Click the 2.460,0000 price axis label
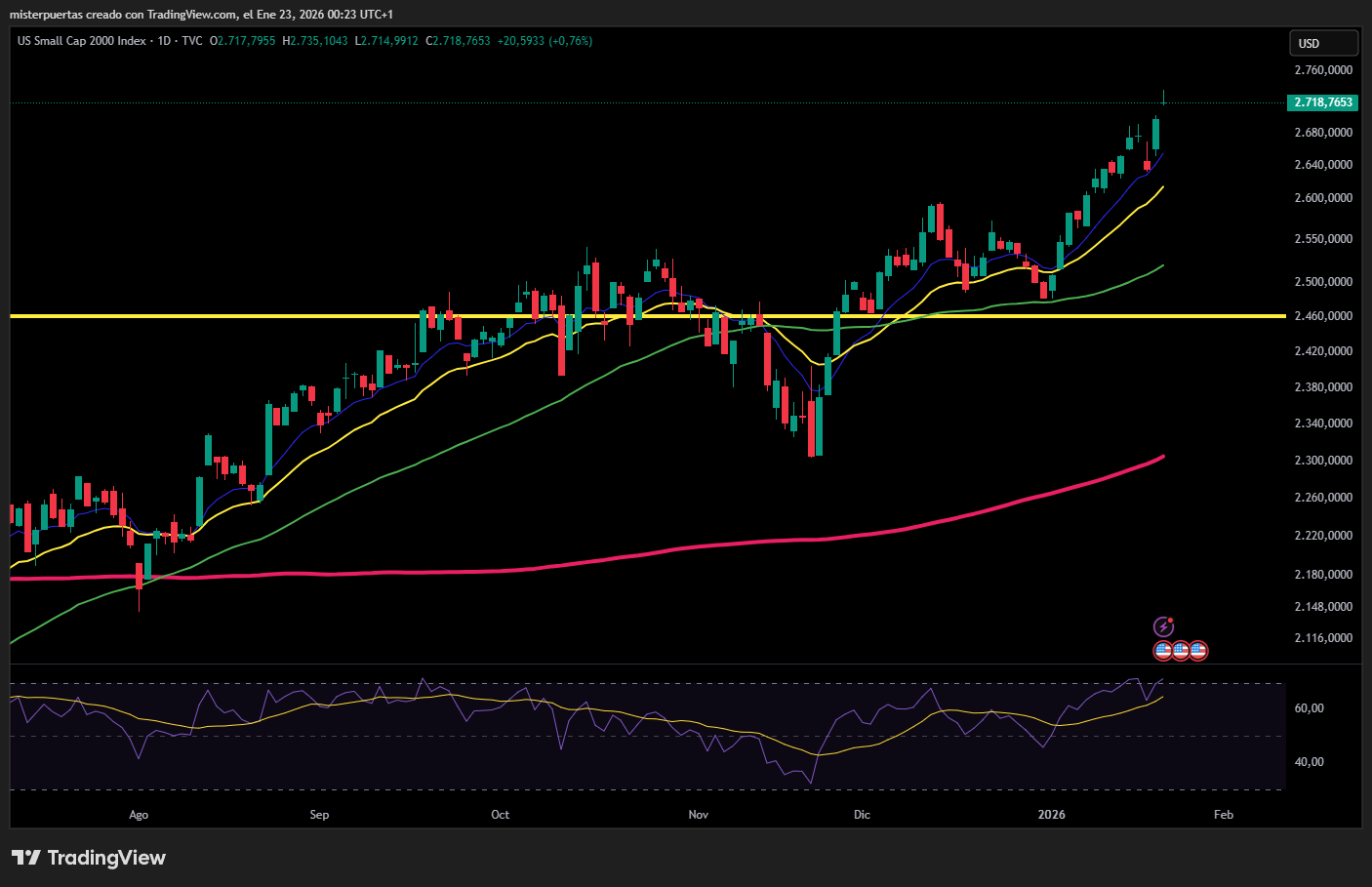1372x887 pixels. click(1323, 316)
